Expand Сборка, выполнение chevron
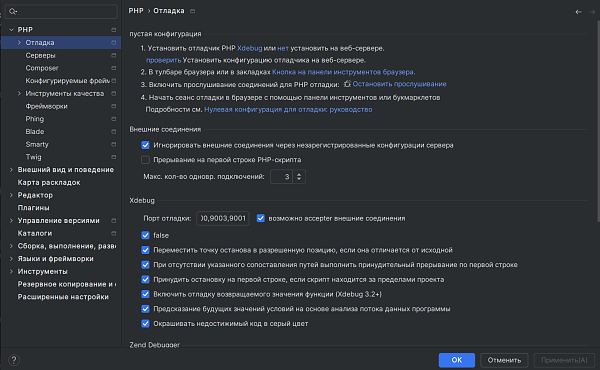Screen dimensions: 600x370 click(x=11, y=246)
